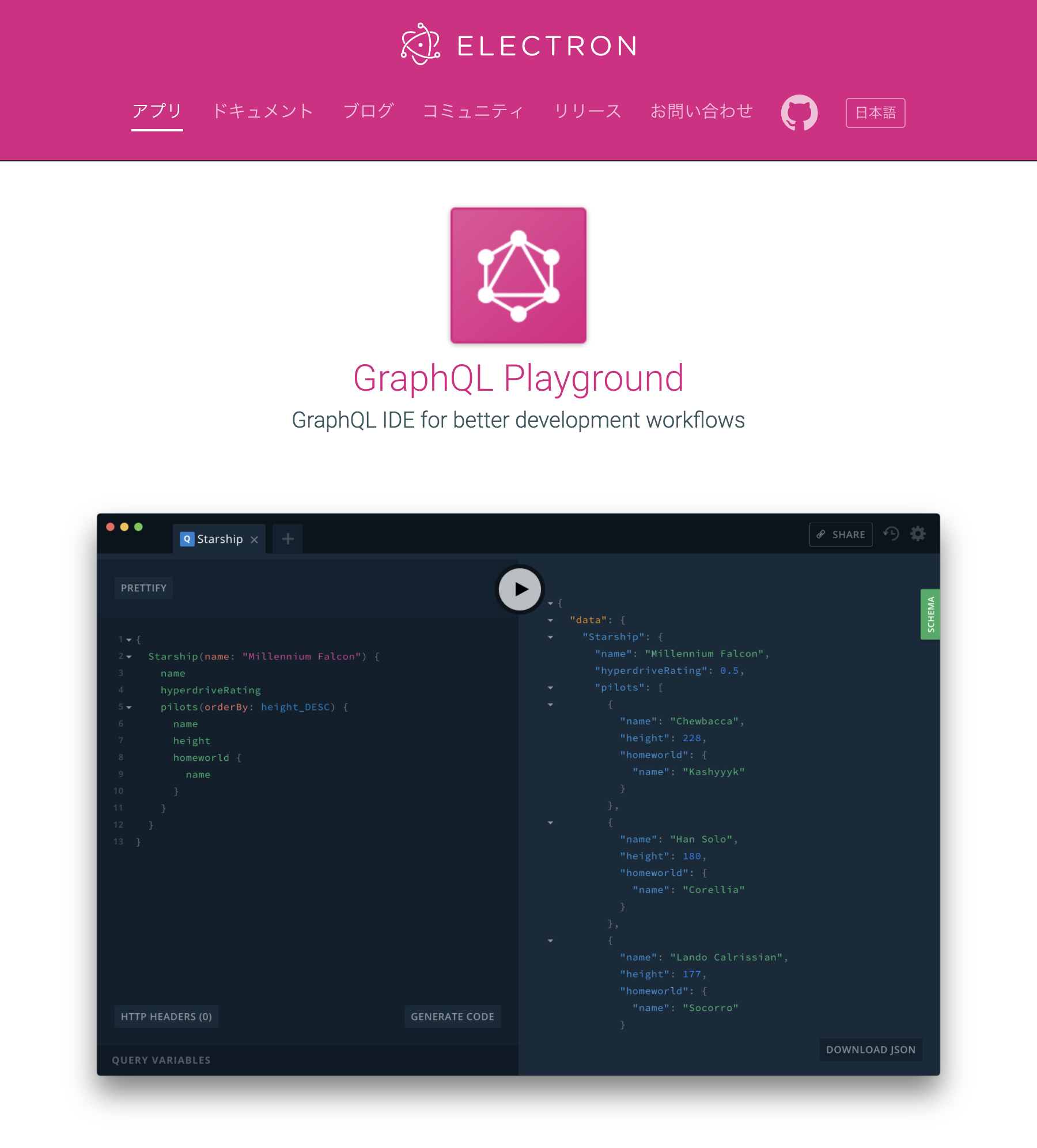
Task: Collapse the pilots array in the response
Action: click(x=549, y=687)
